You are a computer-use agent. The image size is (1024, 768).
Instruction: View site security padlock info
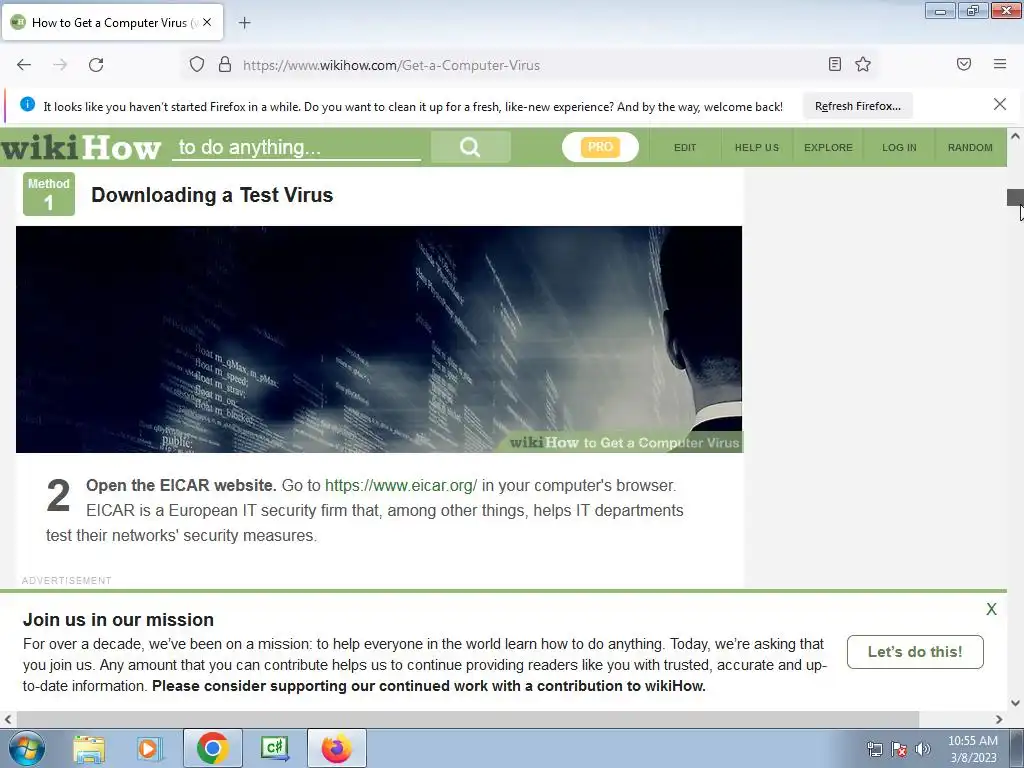[x=225, y=65]
